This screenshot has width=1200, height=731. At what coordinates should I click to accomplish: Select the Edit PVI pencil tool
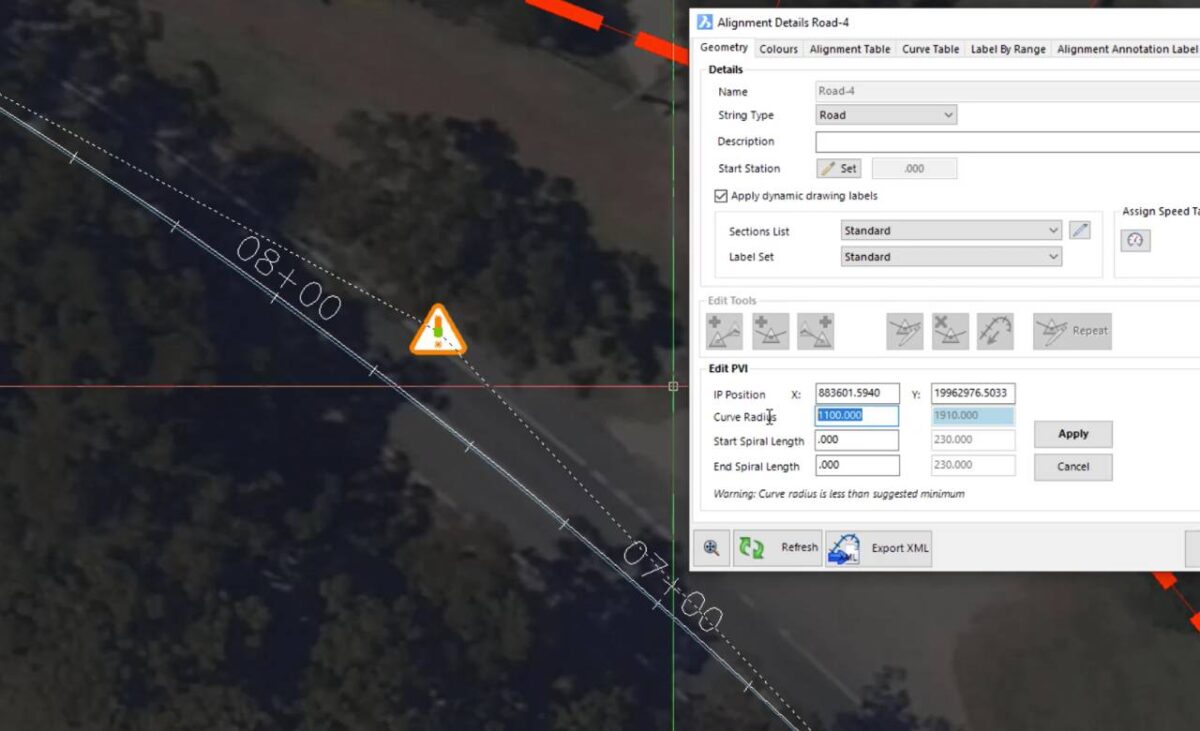[x=903, y=331]
